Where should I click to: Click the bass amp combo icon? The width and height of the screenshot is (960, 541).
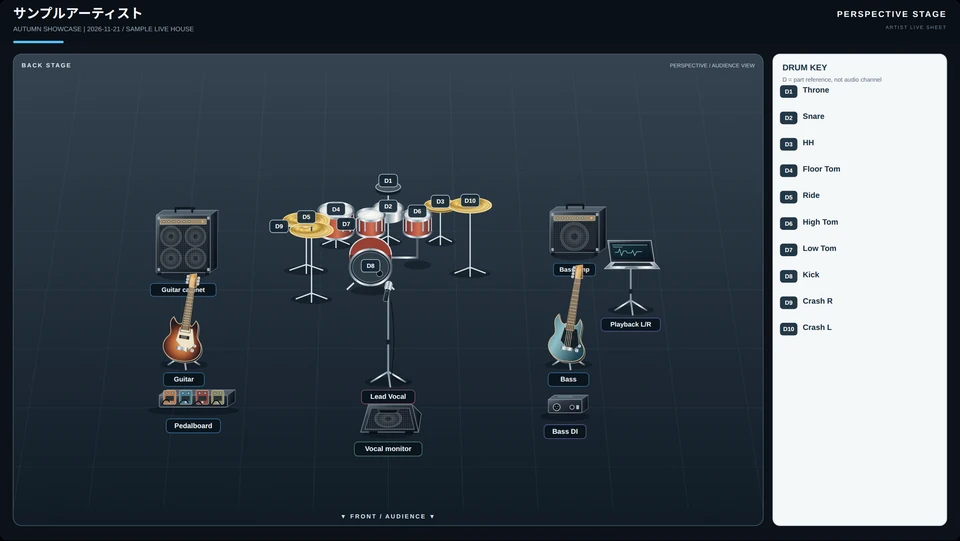click(x=577, y=229)
